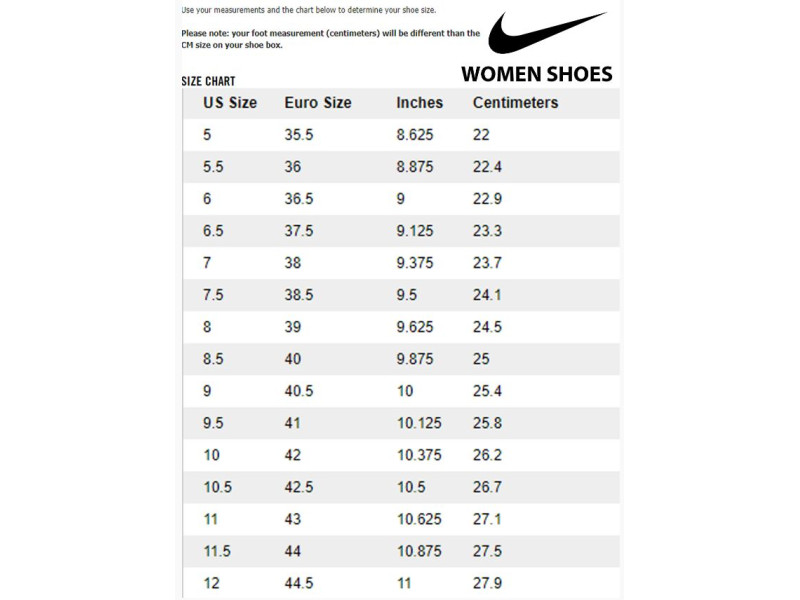Click the Inches column header
The width and height of the screenshot is (800, 600).
point(419,103)
